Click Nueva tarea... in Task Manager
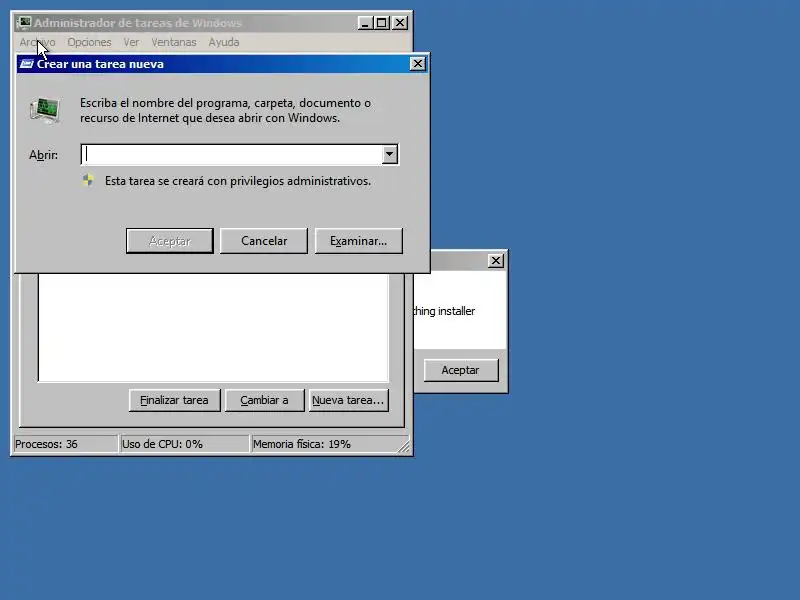The image size is (800, 600). [348, 401]
